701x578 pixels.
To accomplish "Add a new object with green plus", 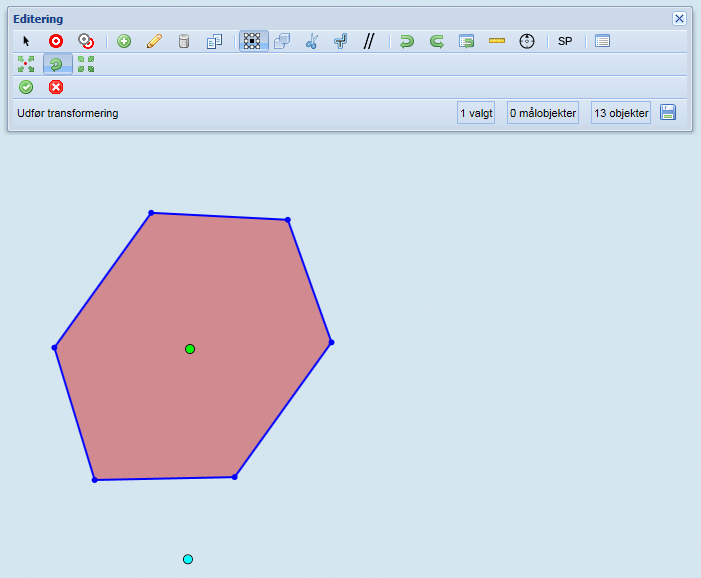I will click(124, 41).
